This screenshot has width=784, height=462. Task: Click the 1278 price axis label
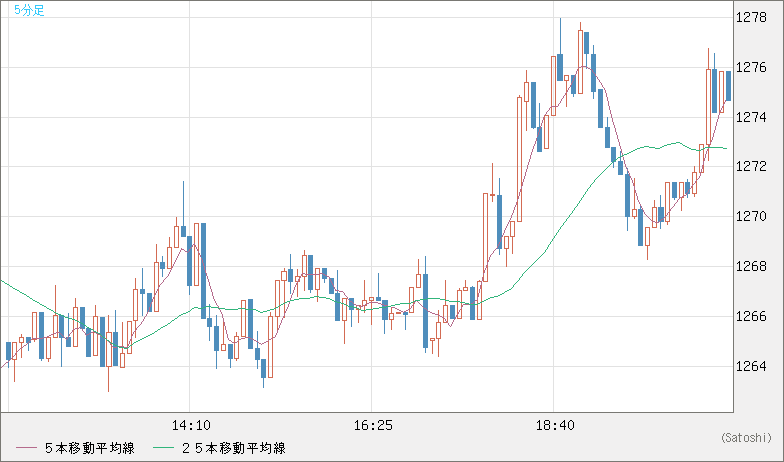(751, 18)
